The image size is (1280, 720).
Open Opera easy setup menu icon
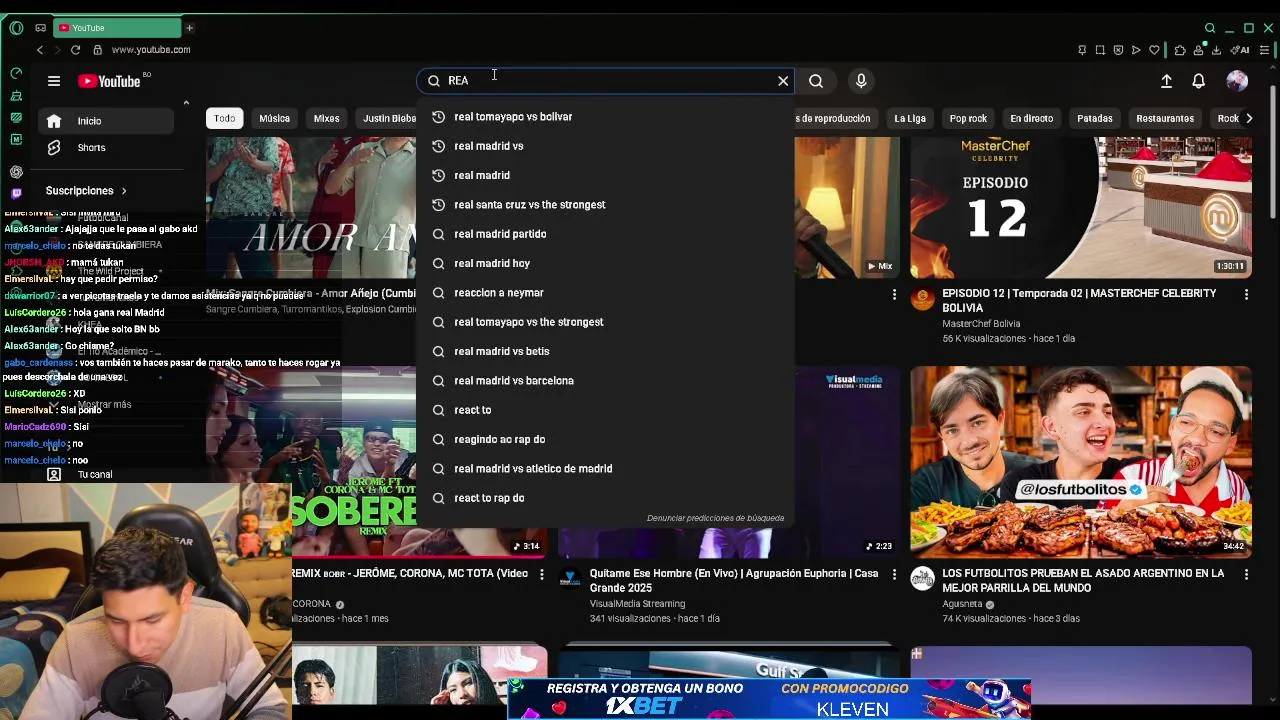click(x=1266, y=50)
